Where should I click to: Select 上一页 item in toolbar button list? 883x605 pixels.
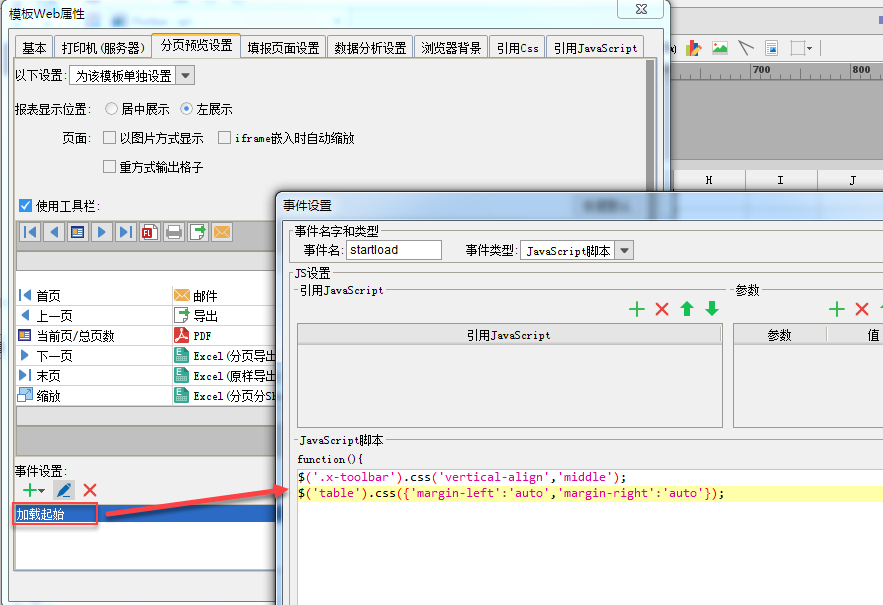pos(94,315)
